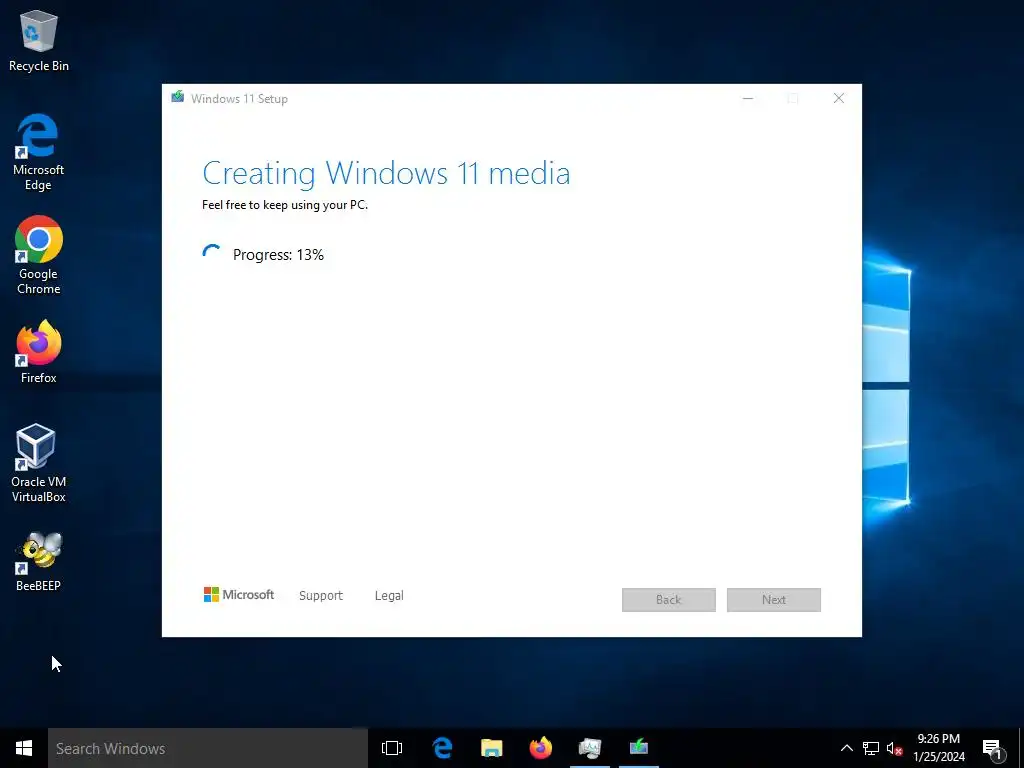
Task: Select the BeeBEEP desktop shortcut
Action: (x=39, y=561)
